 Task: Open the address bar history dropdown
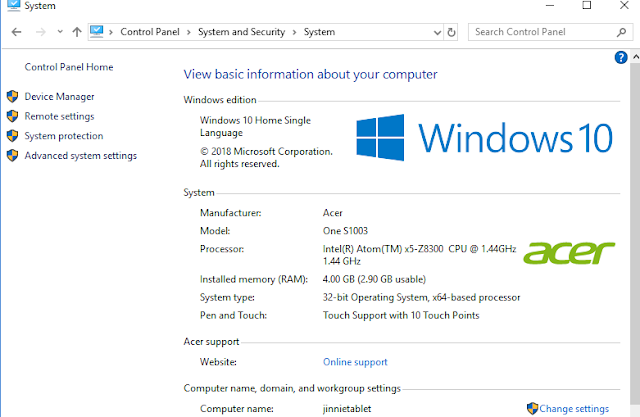(x=437, y=32)
